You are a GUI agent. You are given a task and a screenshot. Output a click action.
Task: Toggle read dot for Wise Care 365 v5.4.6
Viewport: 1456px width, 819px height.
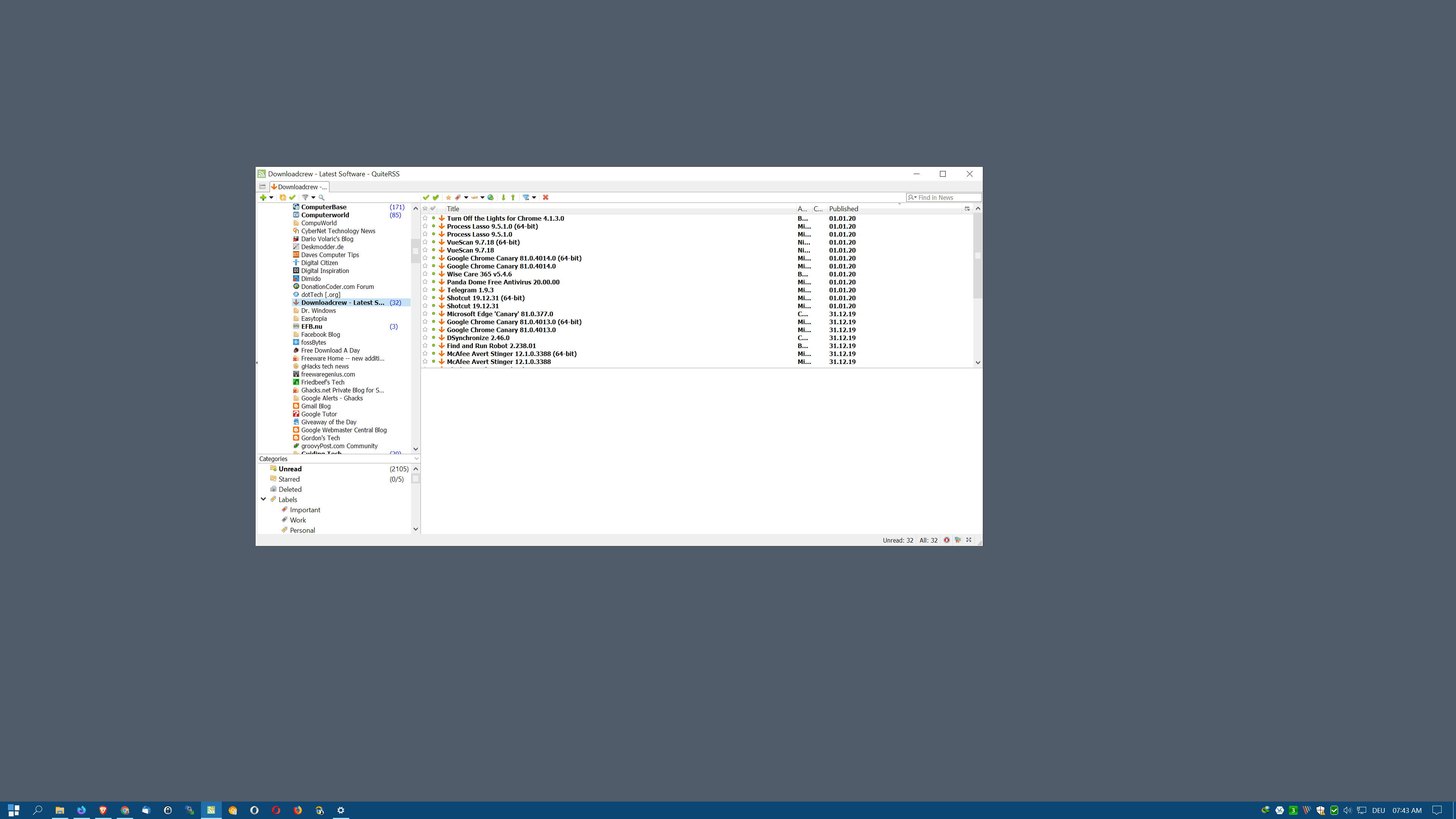tap(433, 274)
